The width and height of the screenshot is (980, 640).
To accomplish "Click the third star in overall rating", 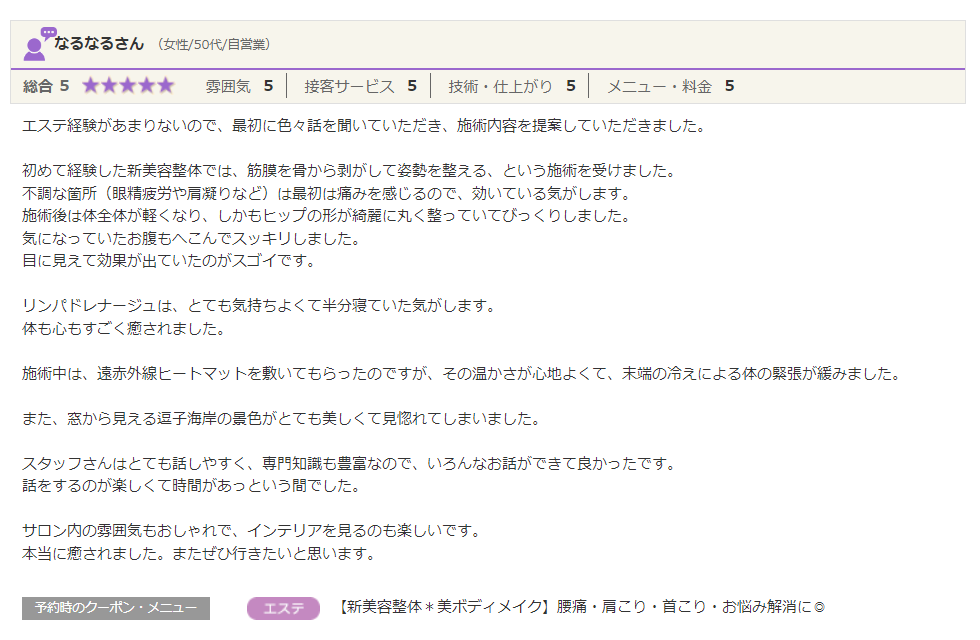I will click(128, 86).
